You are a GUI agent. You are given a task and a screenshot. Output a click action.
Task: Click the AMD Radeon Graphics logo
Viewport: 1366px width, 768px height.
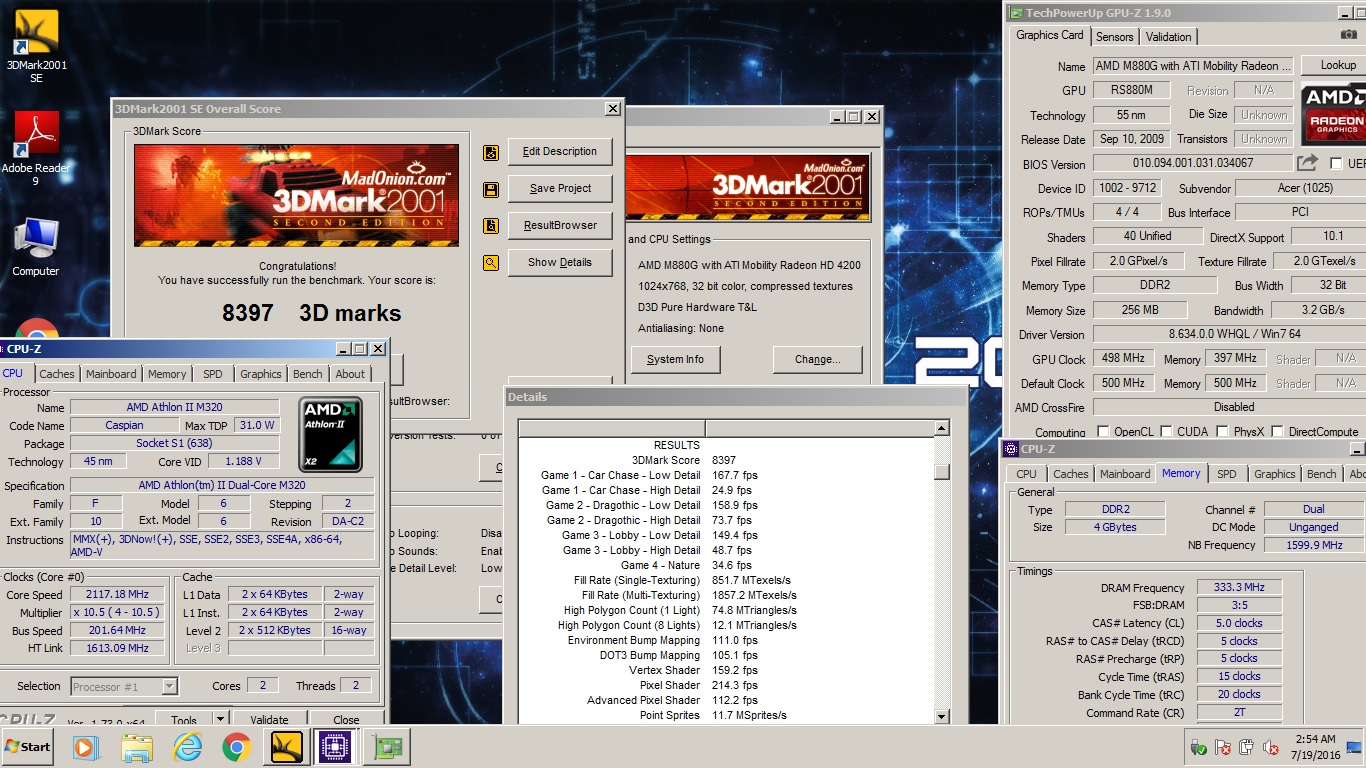pyautogui.click(x=1333, y=113)
